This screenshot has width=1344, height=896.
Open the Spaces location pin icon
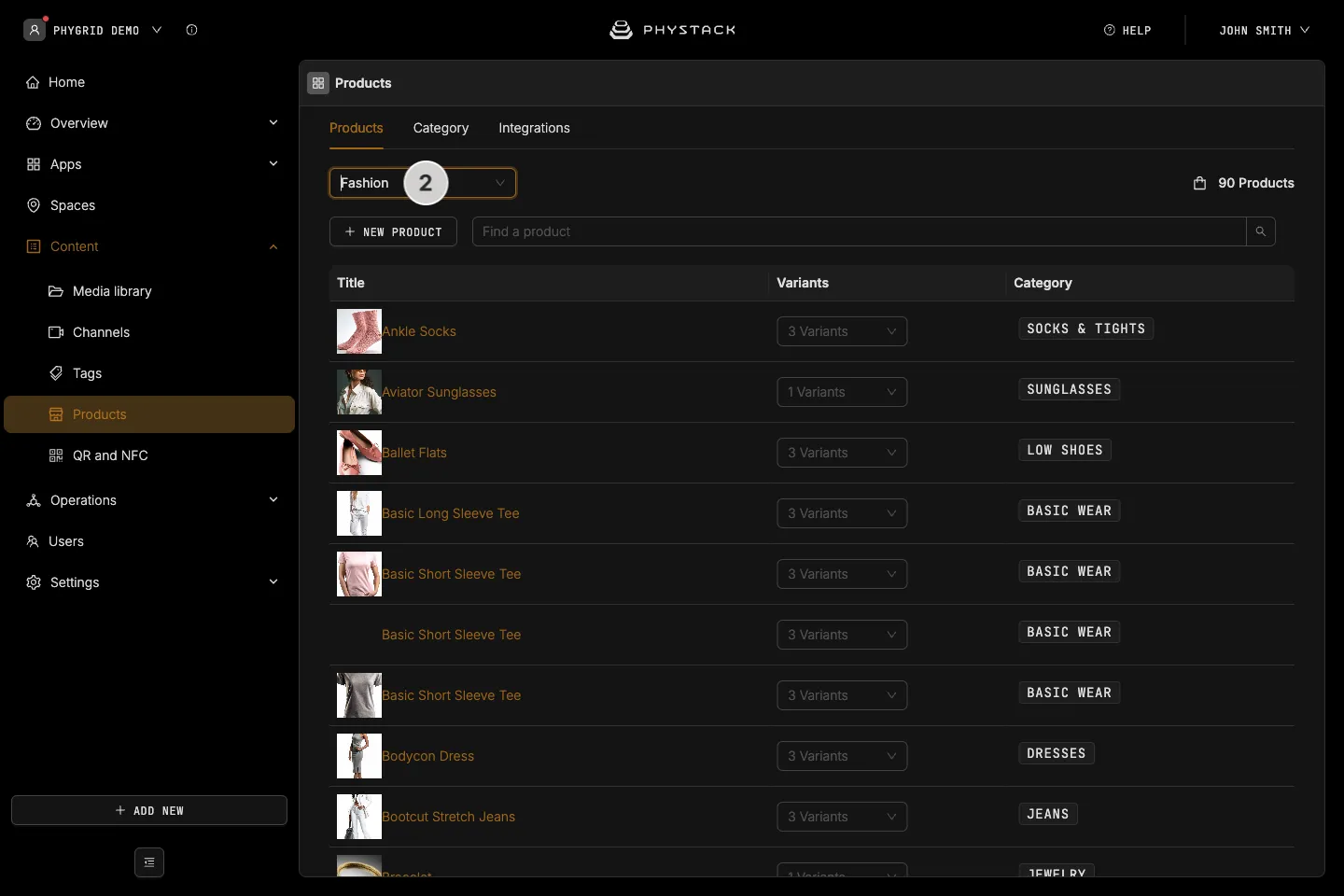[x=34, y=205]
